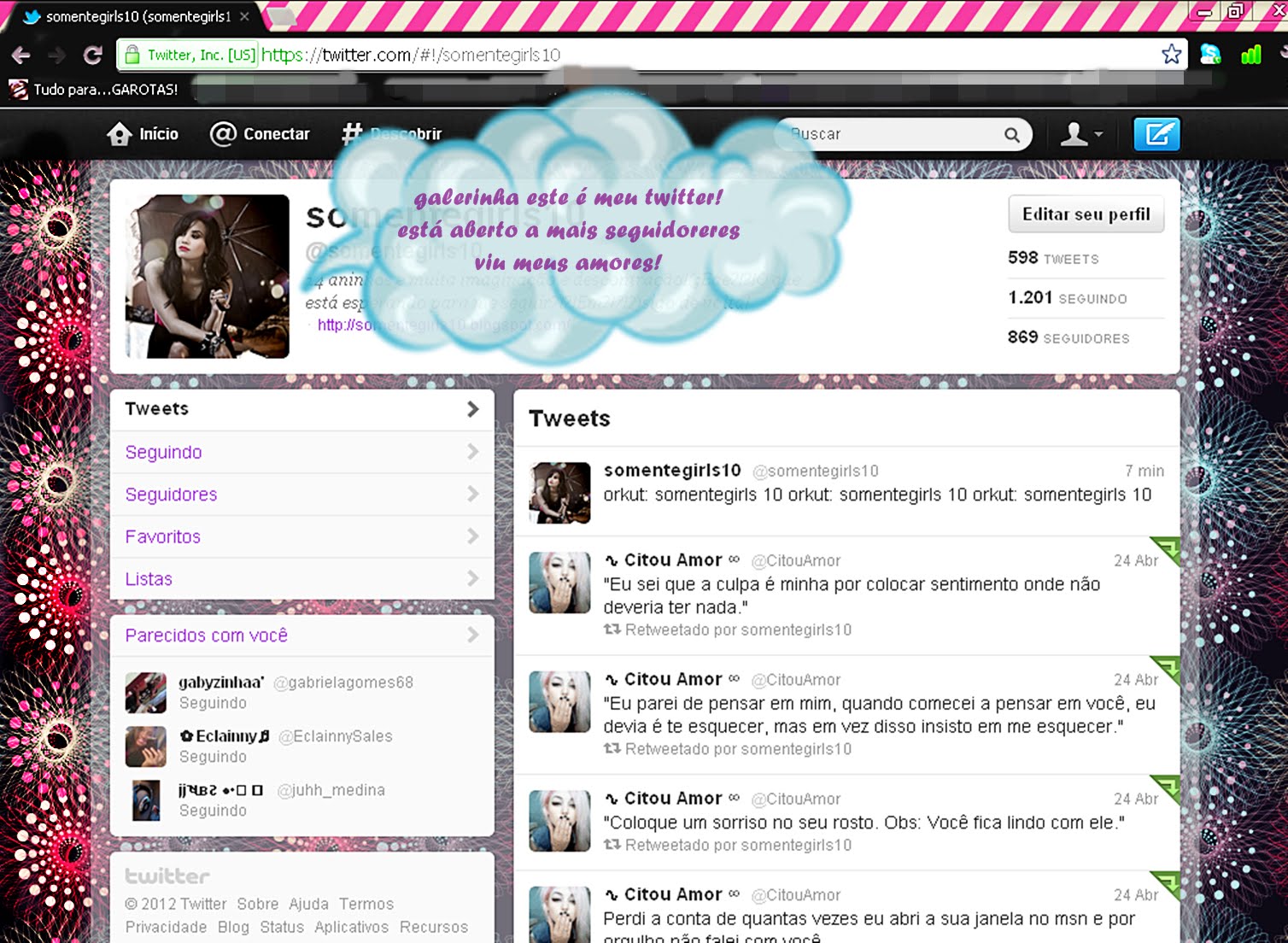The image size is (1288, 943).
Task: Click the profile avatar photo
Action: point(208,276)
